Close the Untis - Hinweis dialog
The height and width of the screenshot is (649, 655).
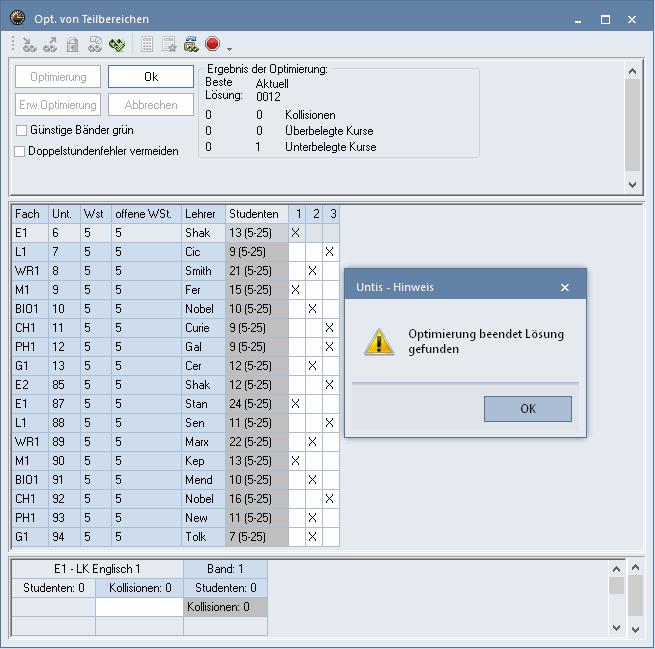pyautogui.click(x=565, y=287)
